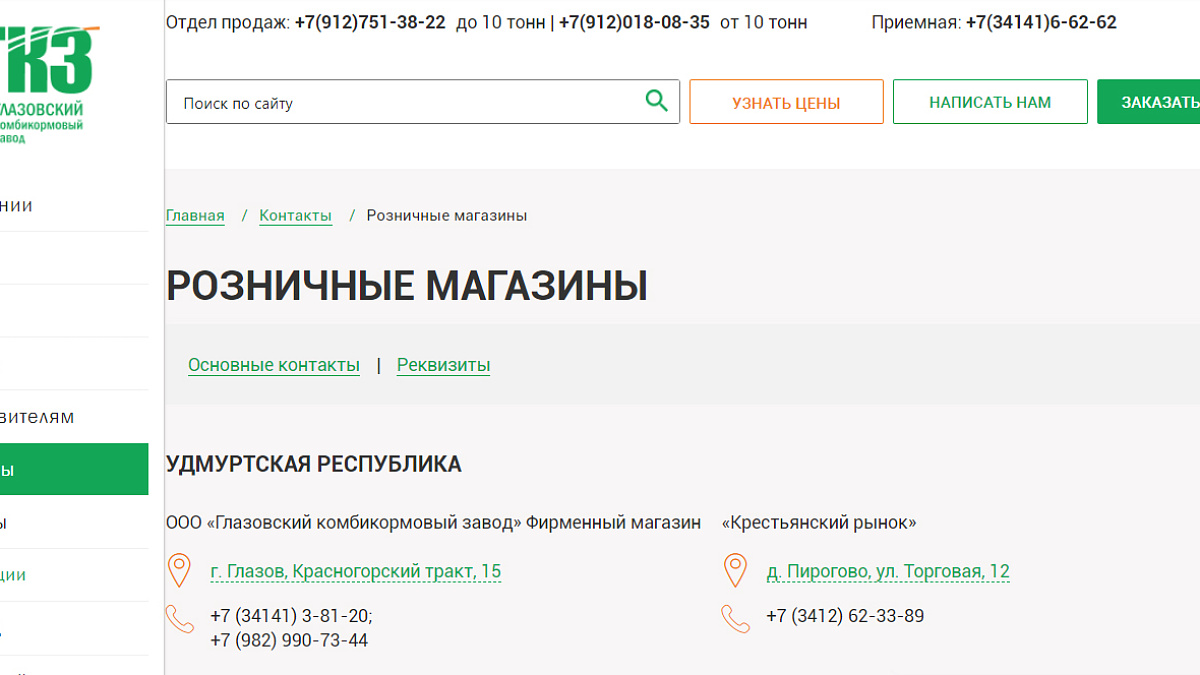
Task: Focus the «Поиск по сайту» search field
Action: pos(423,102)
